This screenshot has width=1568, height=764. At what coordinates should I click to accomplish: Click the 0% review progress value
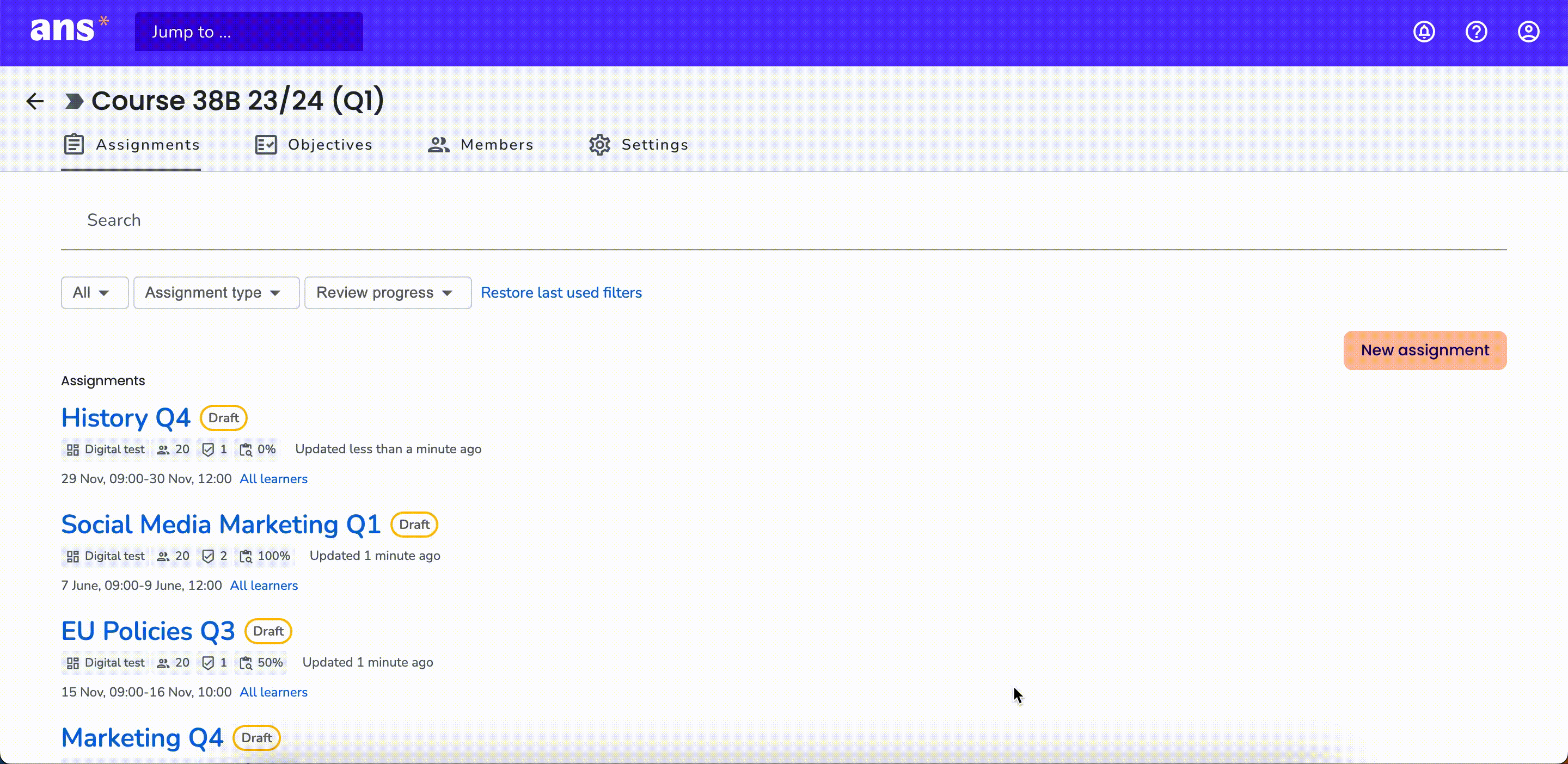tap(267, 449)
